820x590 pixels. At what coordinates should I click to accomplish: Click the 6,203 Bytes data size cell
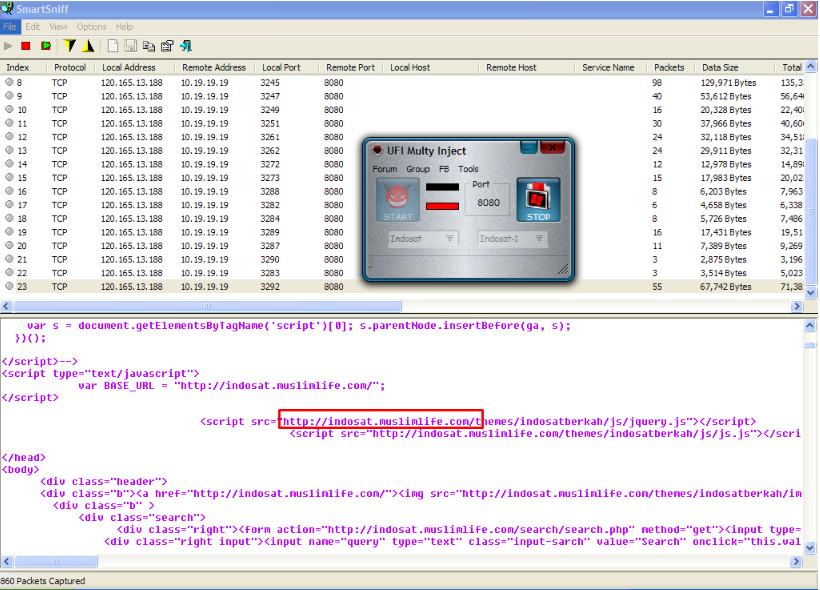(723, 191)
